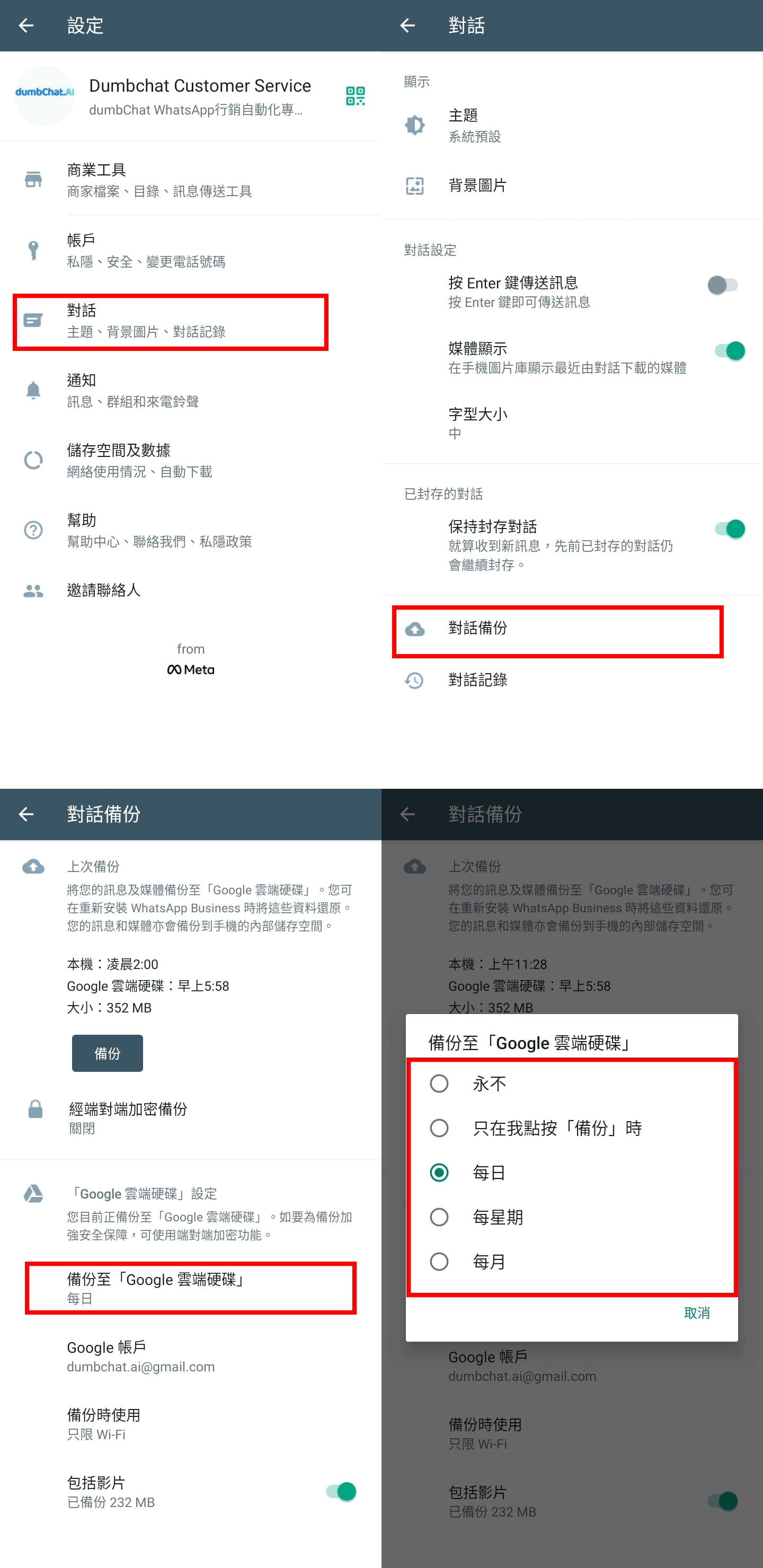Open 字型大小 size selector
The image size is (763, 1568).
572,423
